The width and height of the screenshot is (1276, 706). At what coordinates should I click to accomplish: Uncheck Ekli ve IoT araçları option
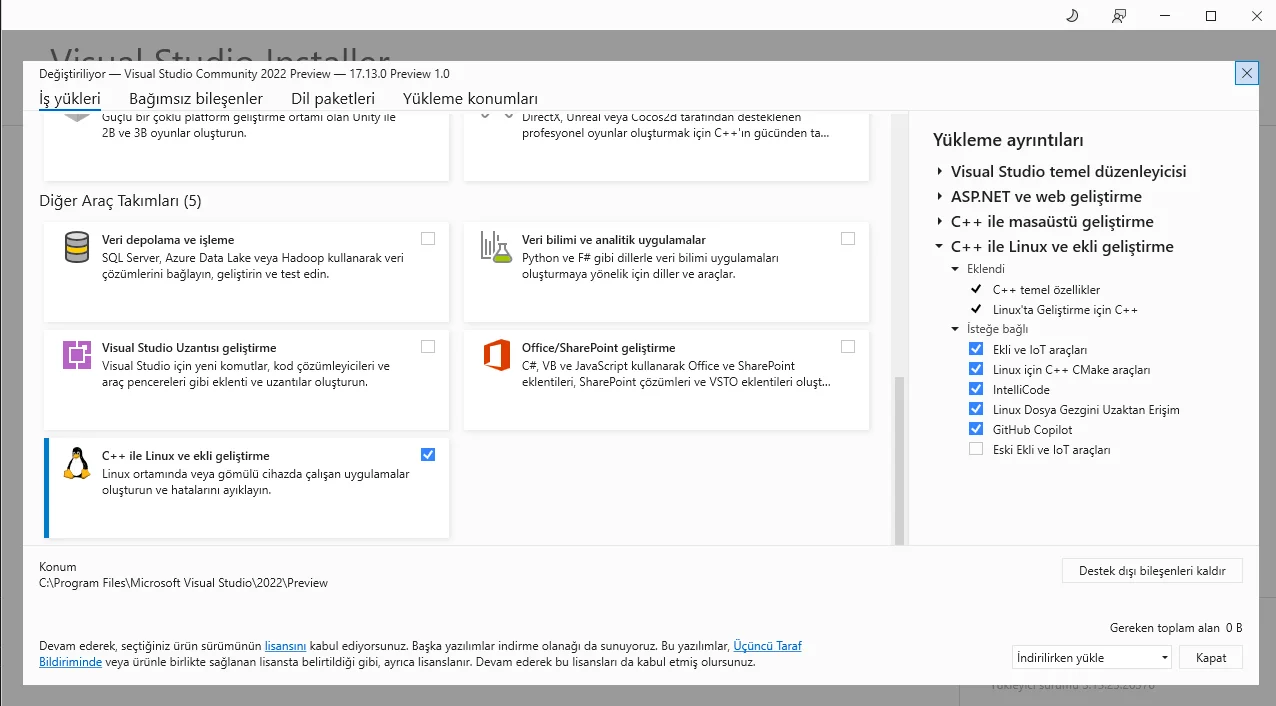point(976,349)
